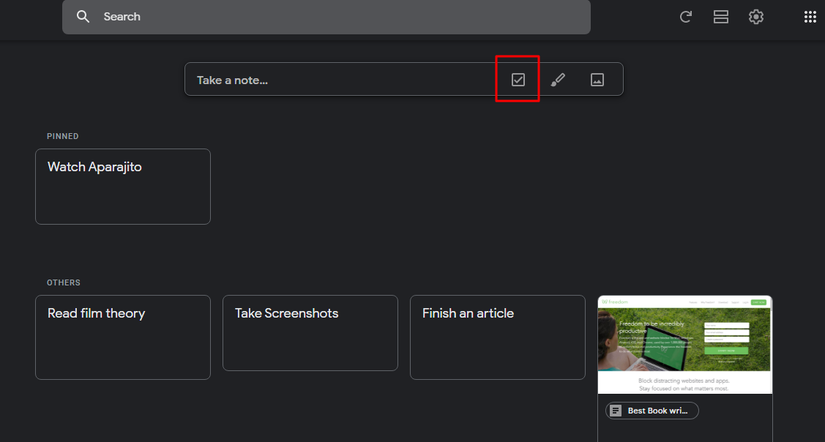Refresh notes with the refresh icon
Viewport: 825px width, 442px height.
tap(686, 17)
